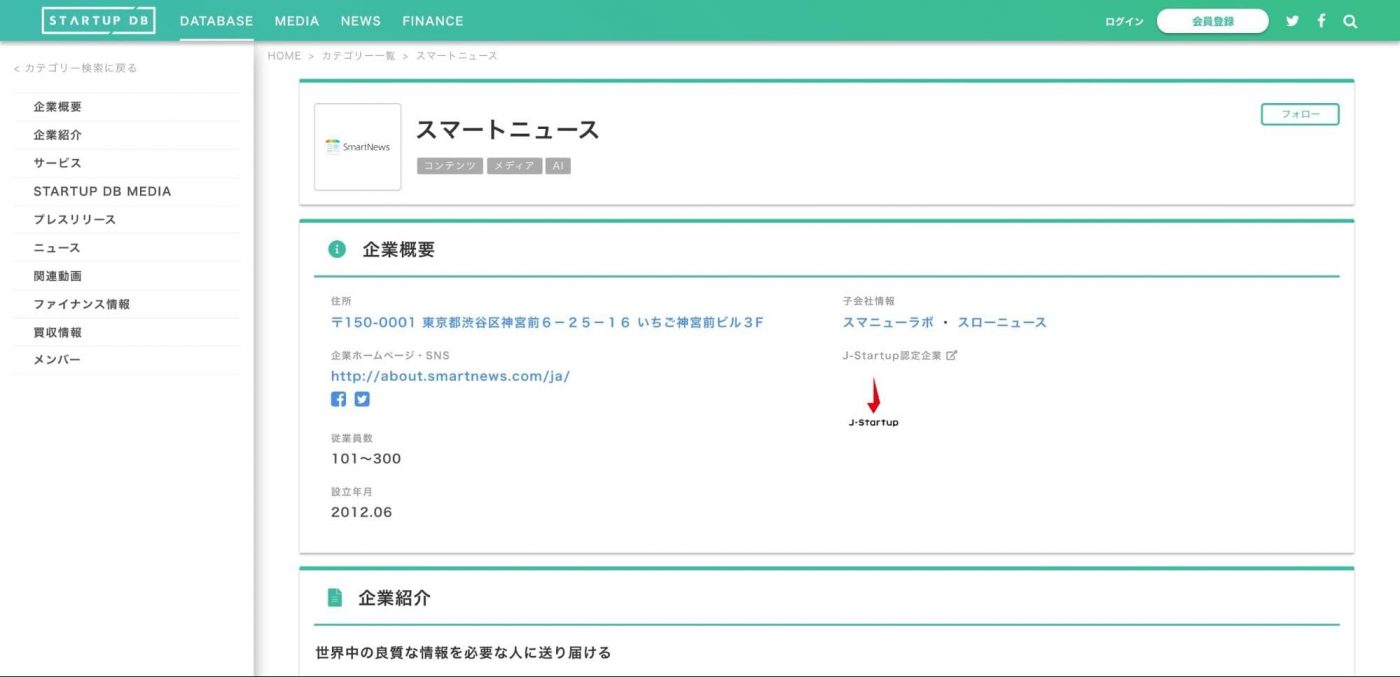The image size is (1400, 677).
Task: Select NEWS from the top navigation
Action: click(x=361, y=20)
